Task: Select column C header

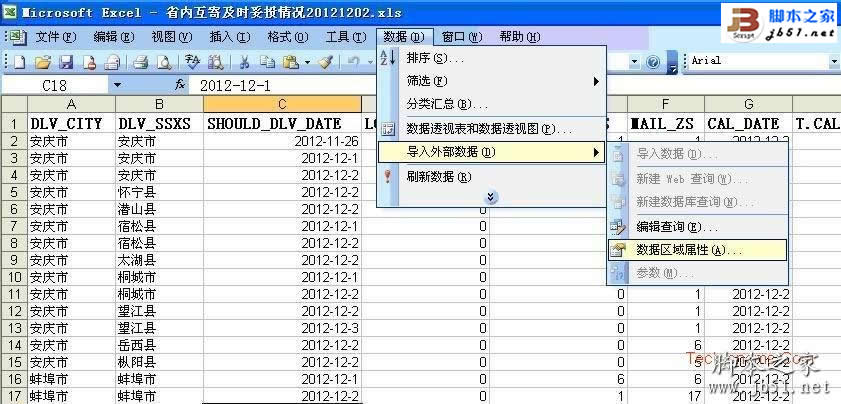Action: click(283, 104)
